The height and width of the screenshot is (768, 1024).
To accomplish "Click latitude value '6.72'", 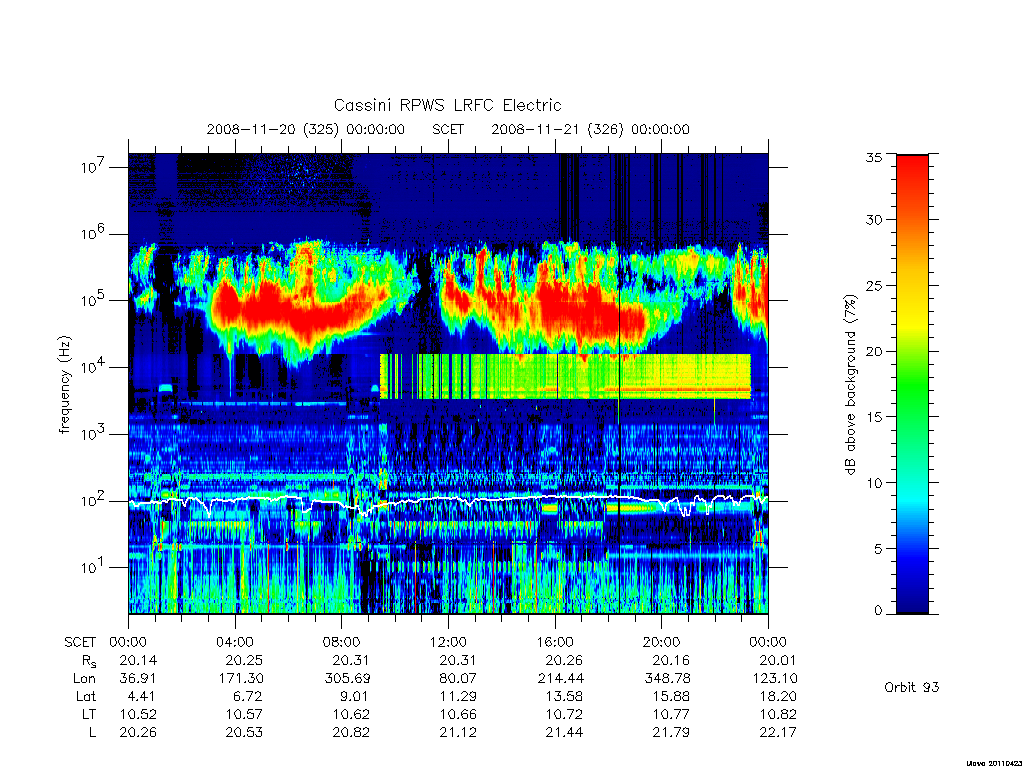I will point(249,697).
